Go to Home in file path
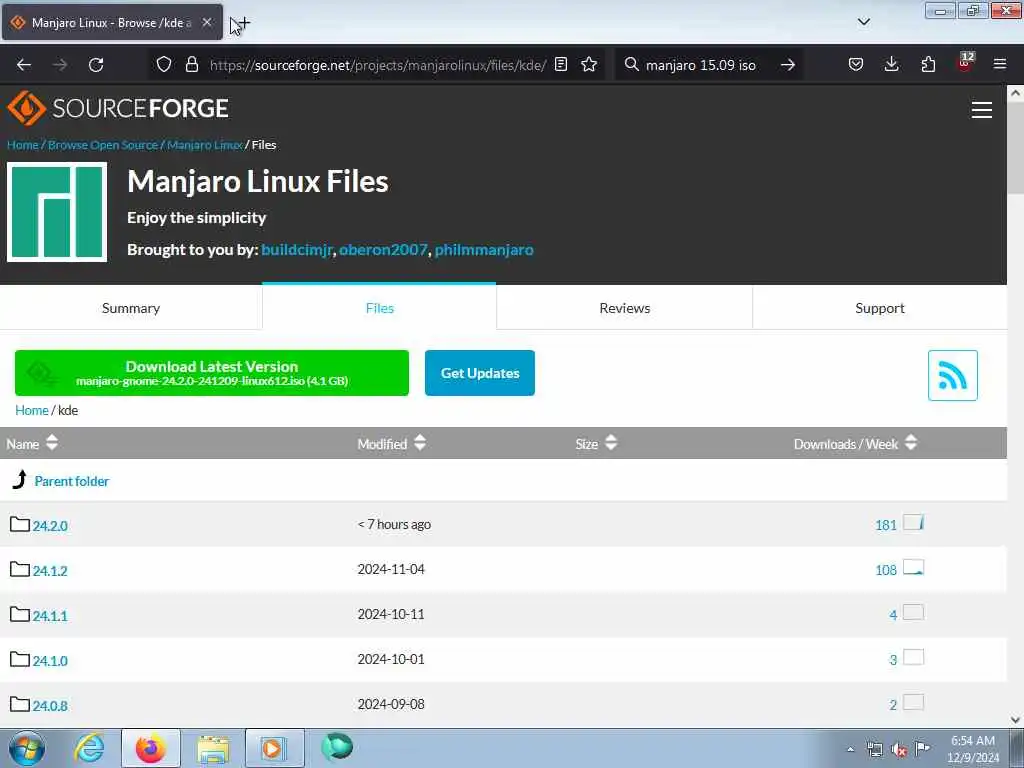Screen dimensions: 1024x768 pyautogui.click(x=31, y=410)
